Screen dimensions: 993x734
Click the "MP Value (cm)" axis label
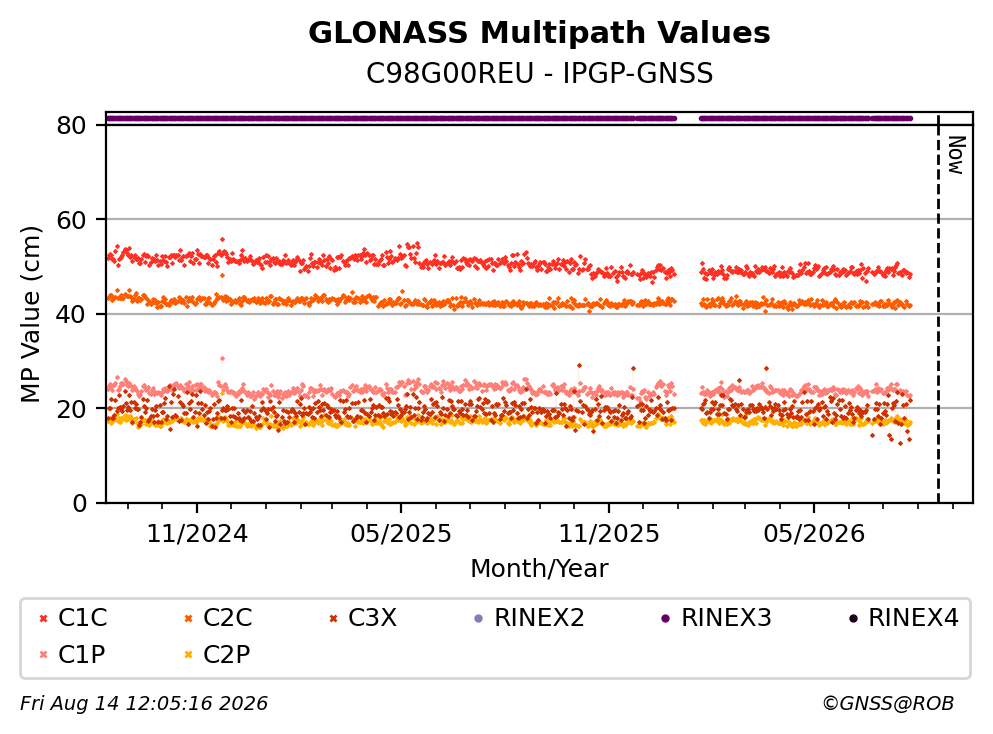[x=30, y=314]
